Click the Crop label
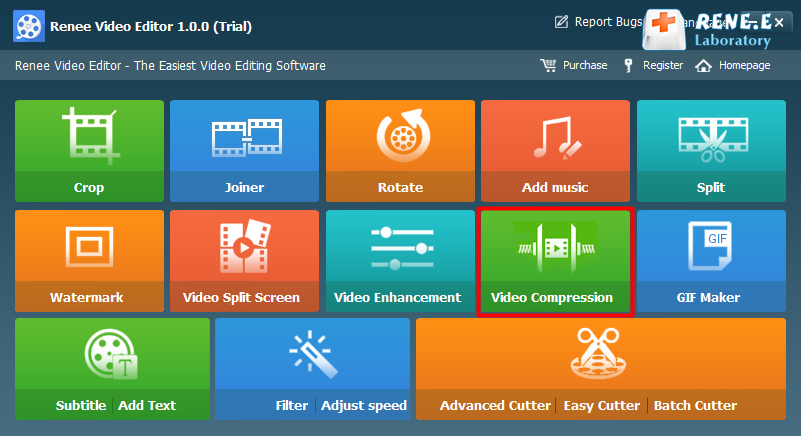The image size is (801, 436). tap(89, 188)
